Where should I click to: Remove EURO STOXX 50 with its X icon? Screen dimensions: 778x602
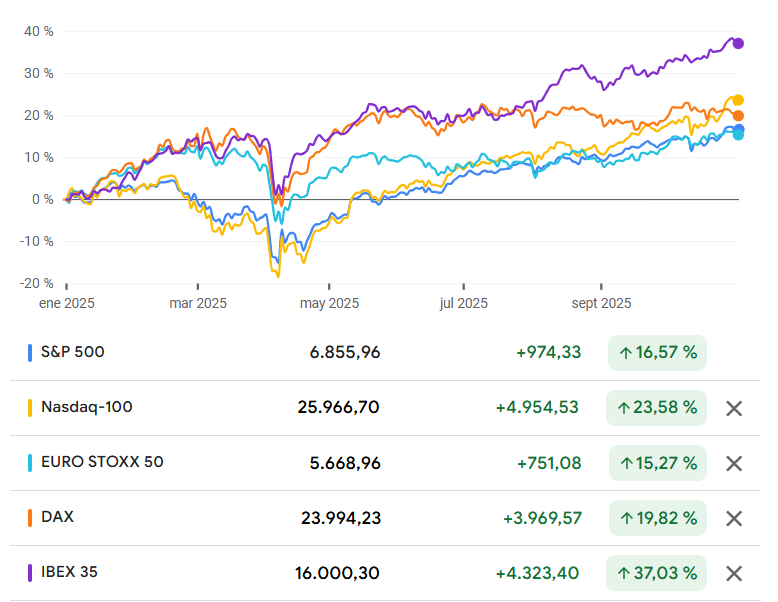point(734,463)
